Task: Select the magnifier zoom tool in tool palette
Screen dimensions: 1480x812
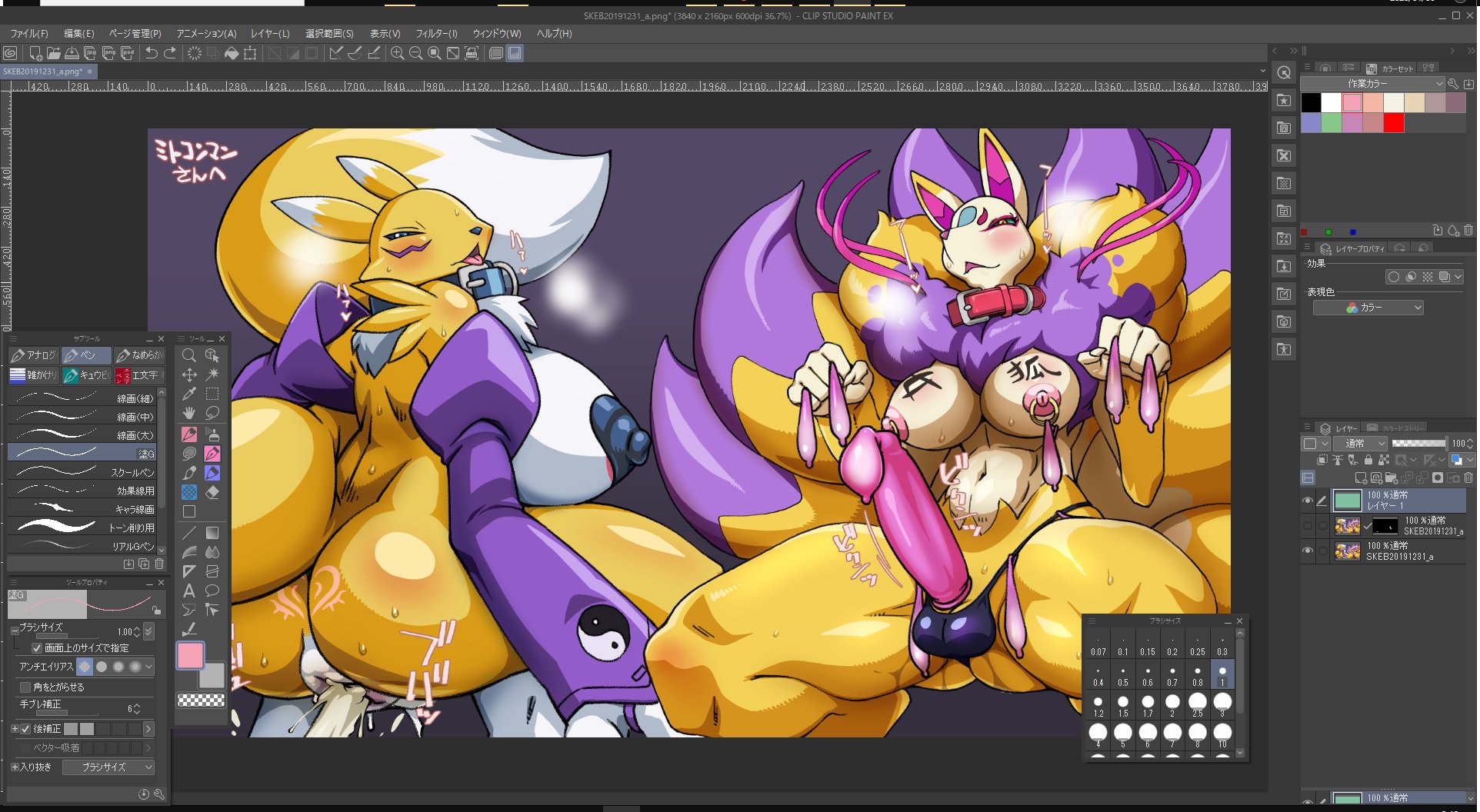Action: (189, 355)
